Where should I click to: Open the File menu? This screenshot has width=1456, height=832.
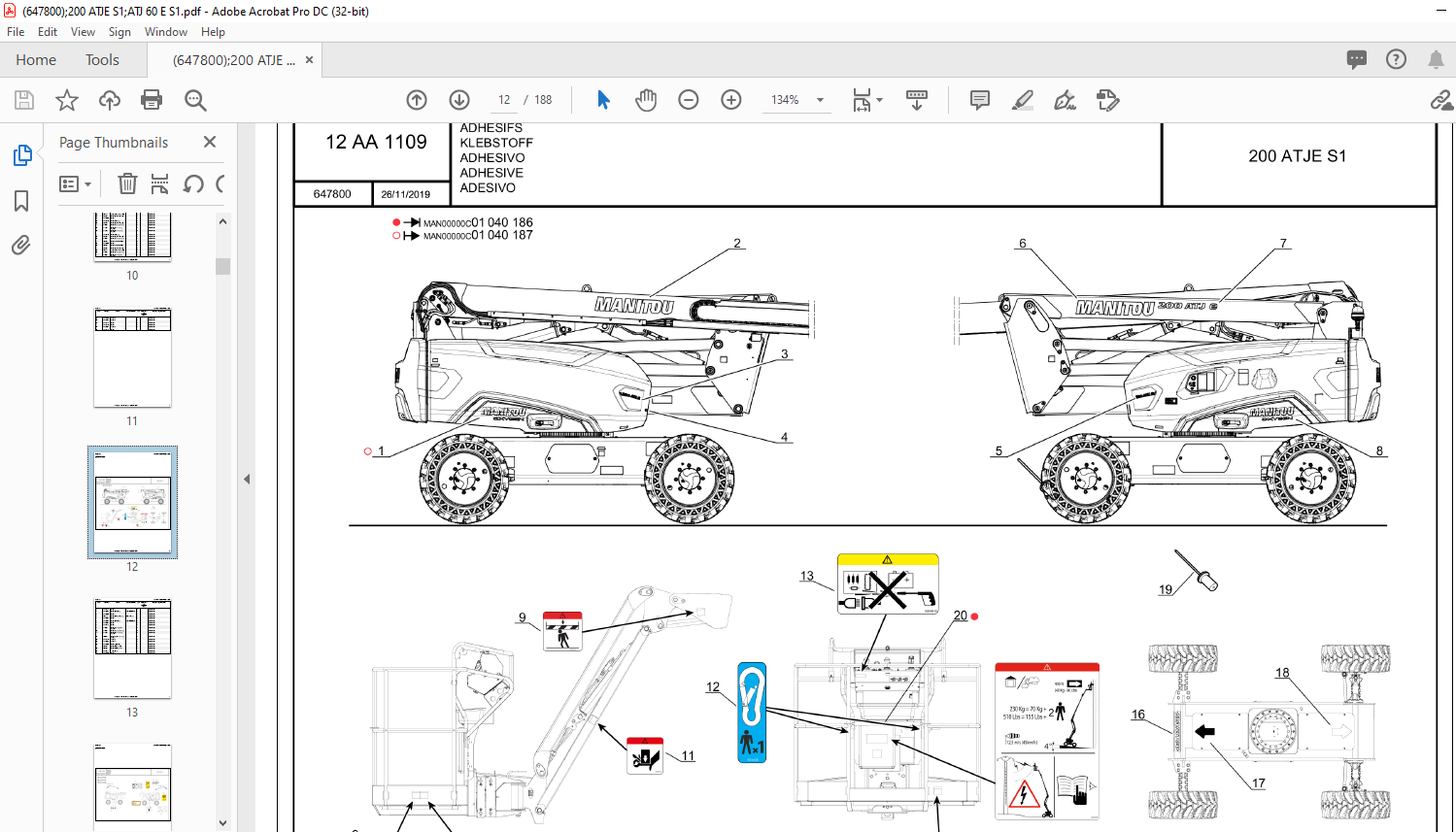pos(16,32)
